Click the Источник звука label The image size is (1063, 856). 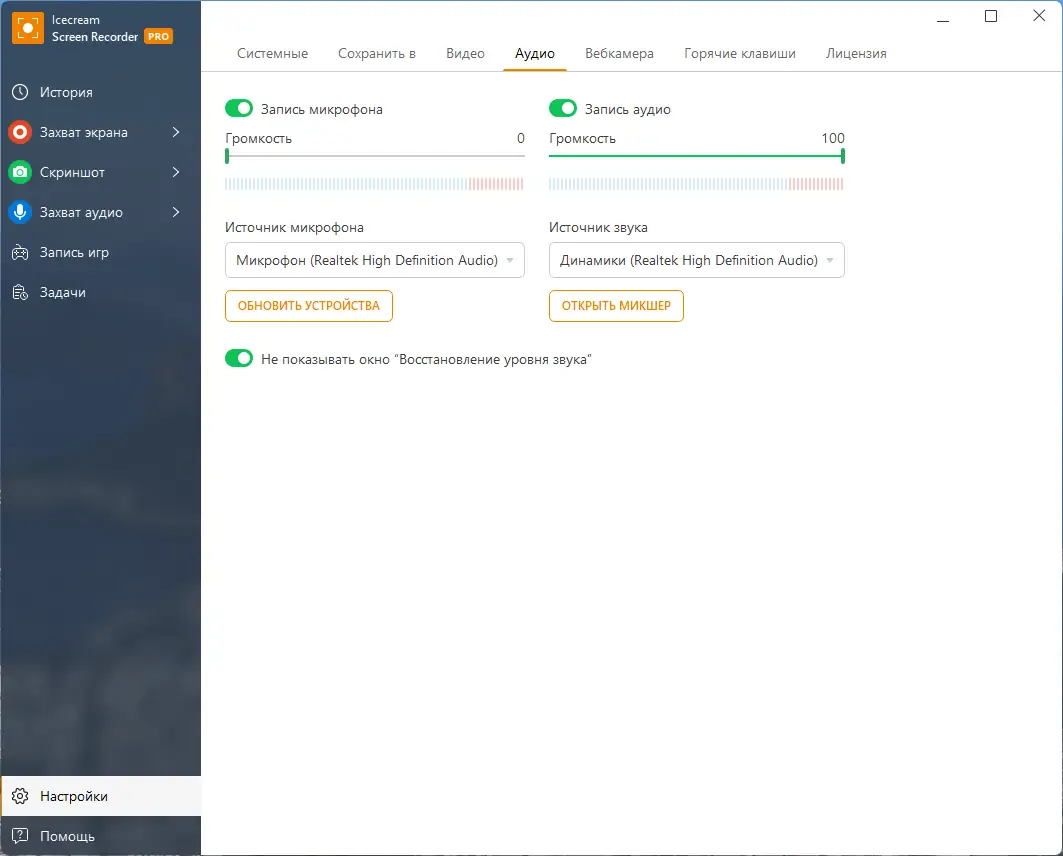[x=598, y=228]
